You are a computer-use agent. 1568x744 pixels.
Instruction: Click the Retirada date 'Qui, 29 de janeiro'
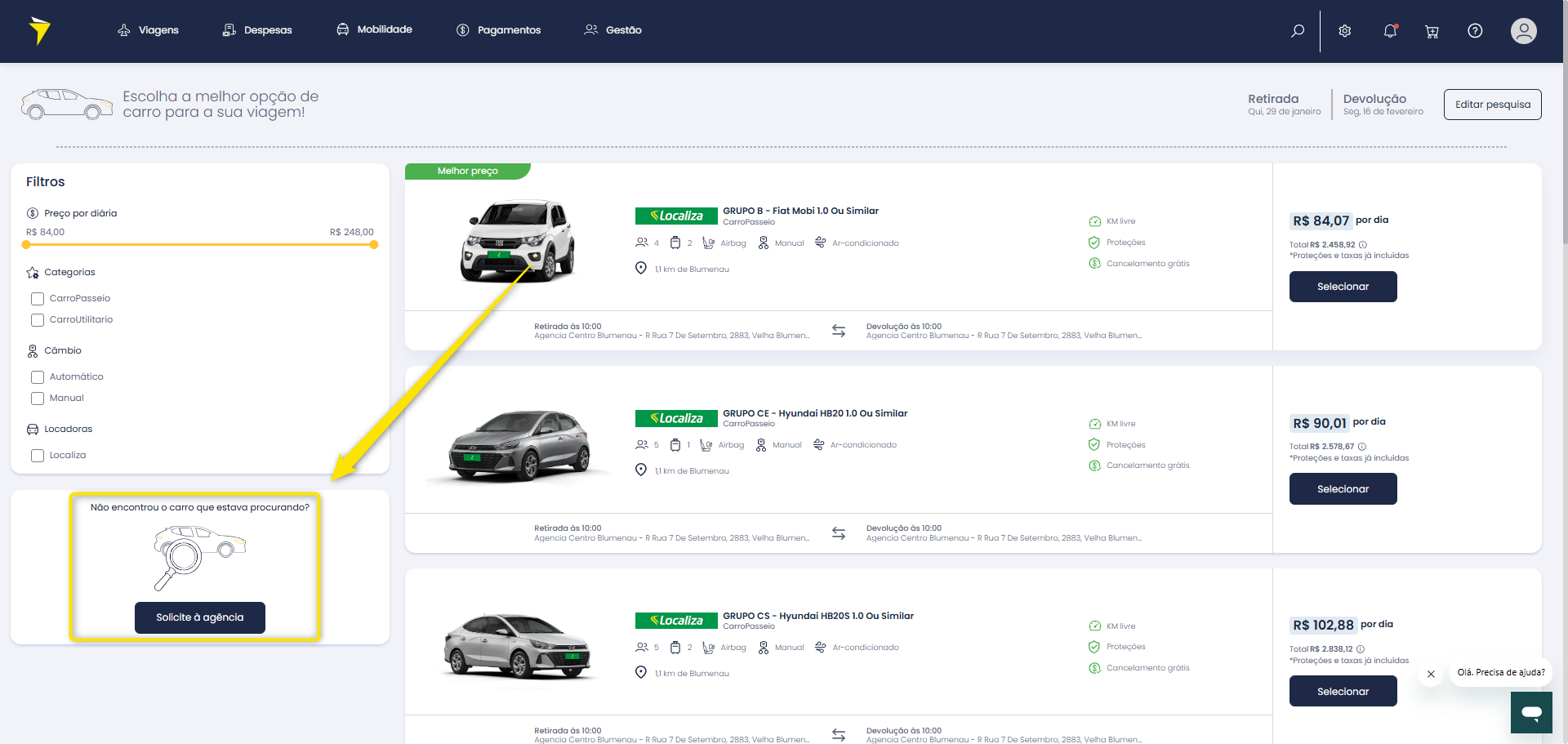coord(1285,112)
